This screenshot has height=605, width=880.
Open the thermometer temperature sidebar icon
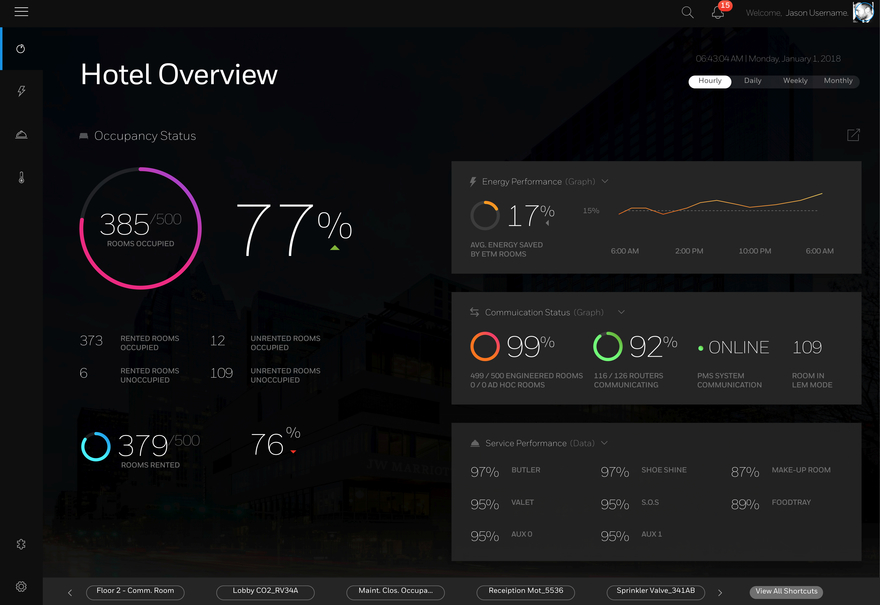point(21,177)
